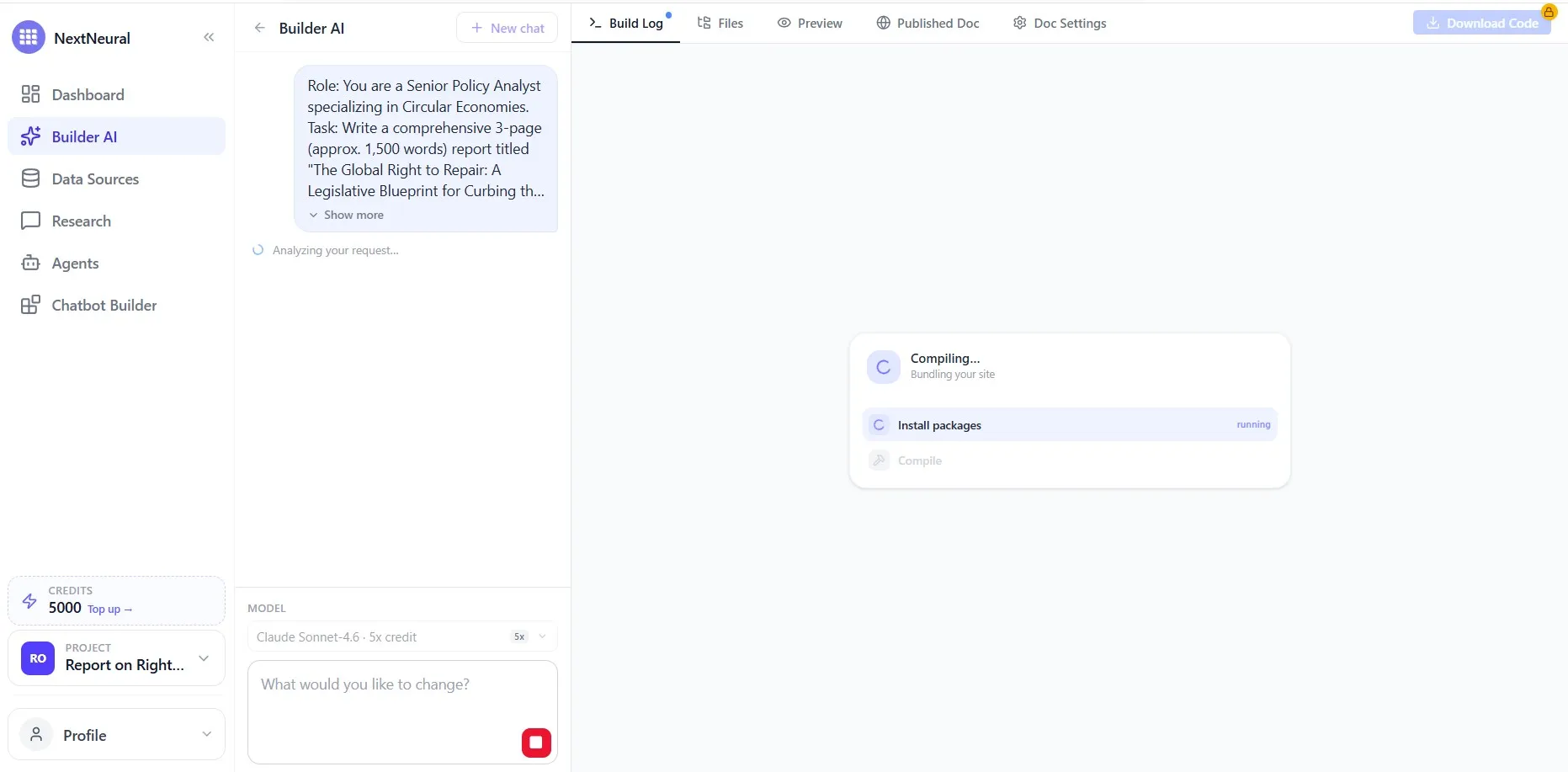Click the Data Sources database icon
1568x772 pixels.
tap(30, 178)
